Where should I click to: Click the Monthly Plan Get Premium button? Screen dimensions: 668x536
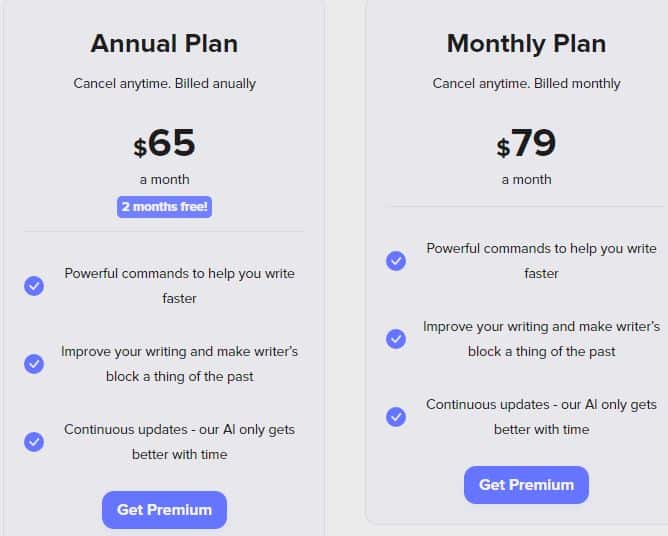point(526,484)
